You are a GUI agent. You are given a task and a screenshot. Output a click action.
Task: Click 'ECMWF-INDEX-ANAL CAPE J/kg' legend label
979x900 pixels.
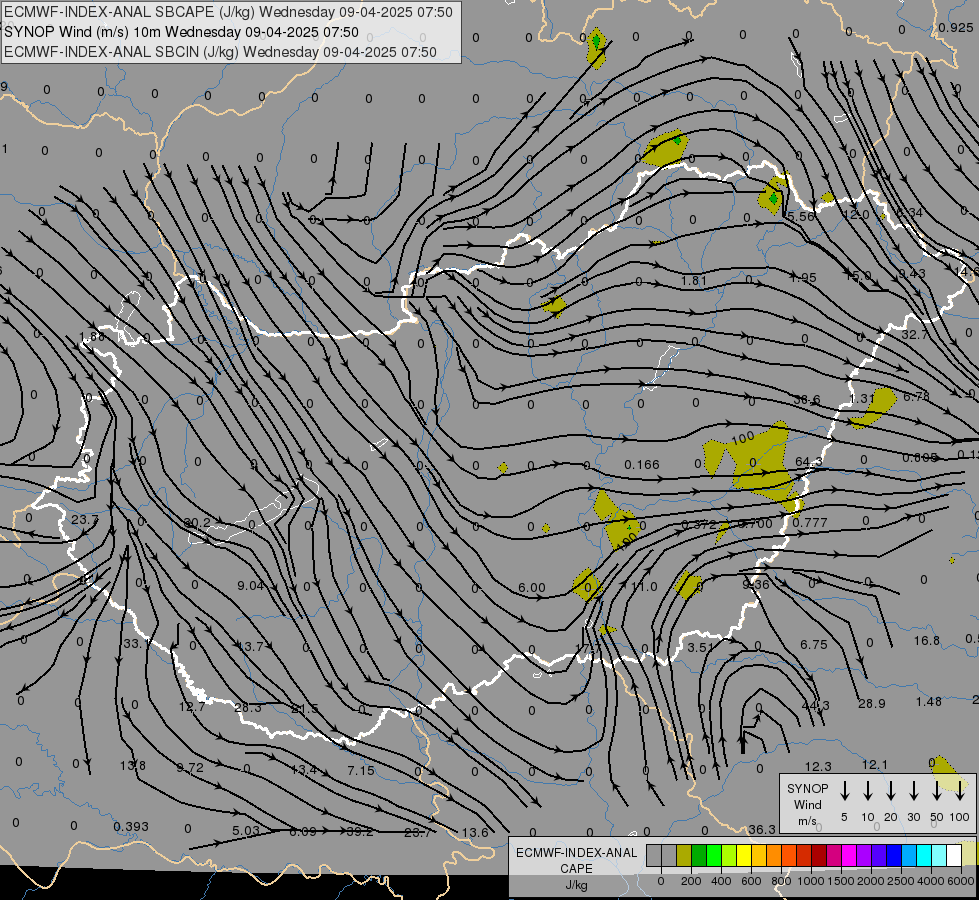[576, 868]
